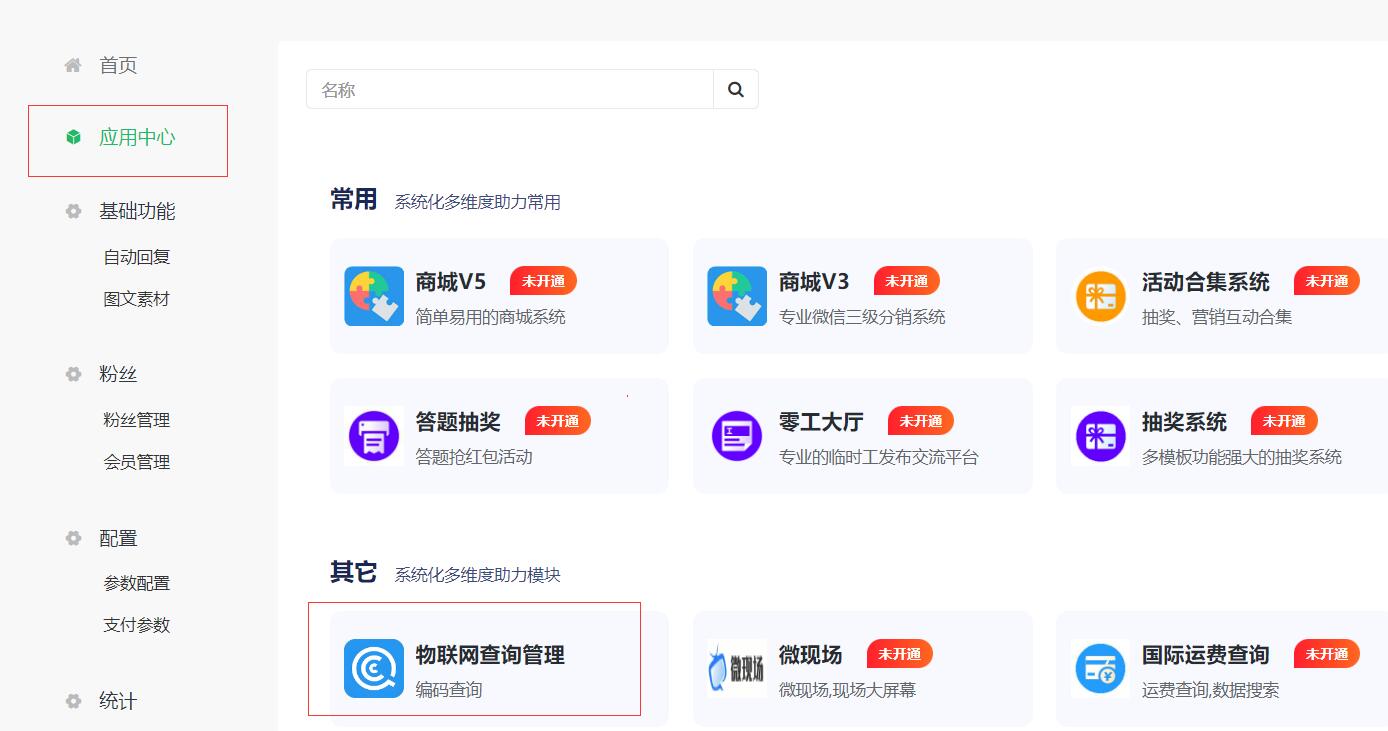Click the 商城V5 puzzle icon
The image size is (1388, 731).
click(374, 296)
